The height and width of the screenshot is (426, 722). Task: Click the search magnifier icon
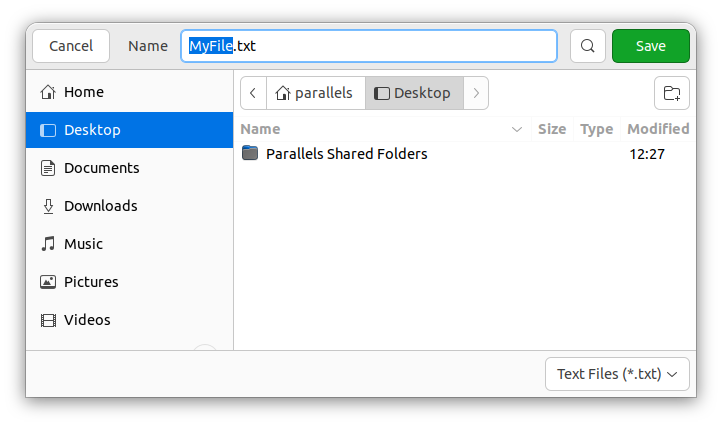tap(588, 46)
